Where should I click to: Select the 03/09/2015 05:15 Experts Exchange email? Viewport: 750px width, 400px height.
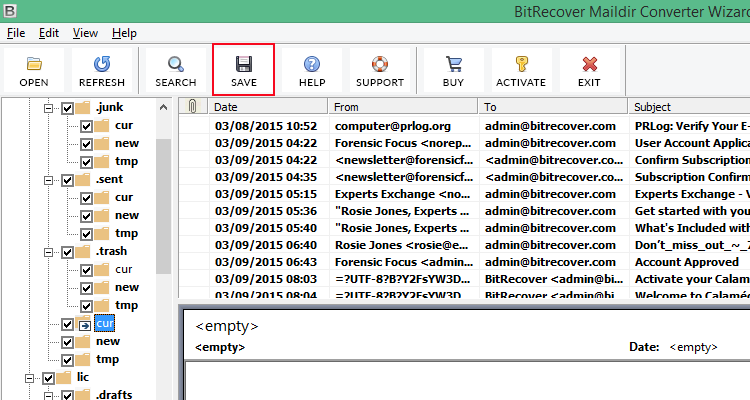(464, 194)
